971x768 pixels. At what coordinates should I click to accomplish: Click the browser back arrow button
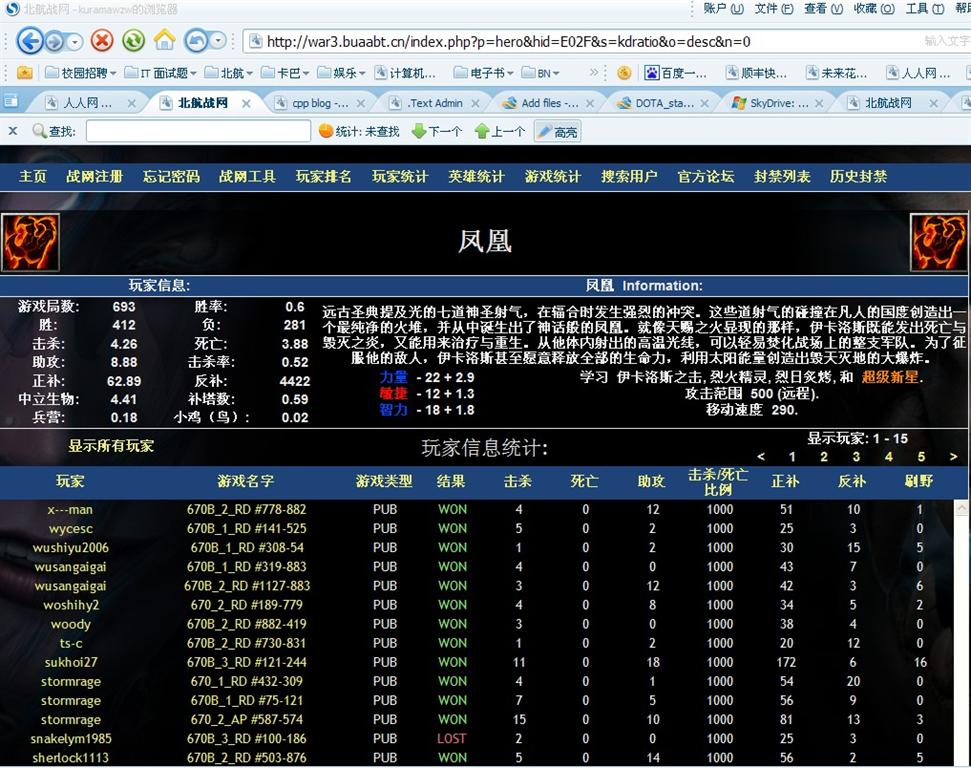click(x=29, y=41)
